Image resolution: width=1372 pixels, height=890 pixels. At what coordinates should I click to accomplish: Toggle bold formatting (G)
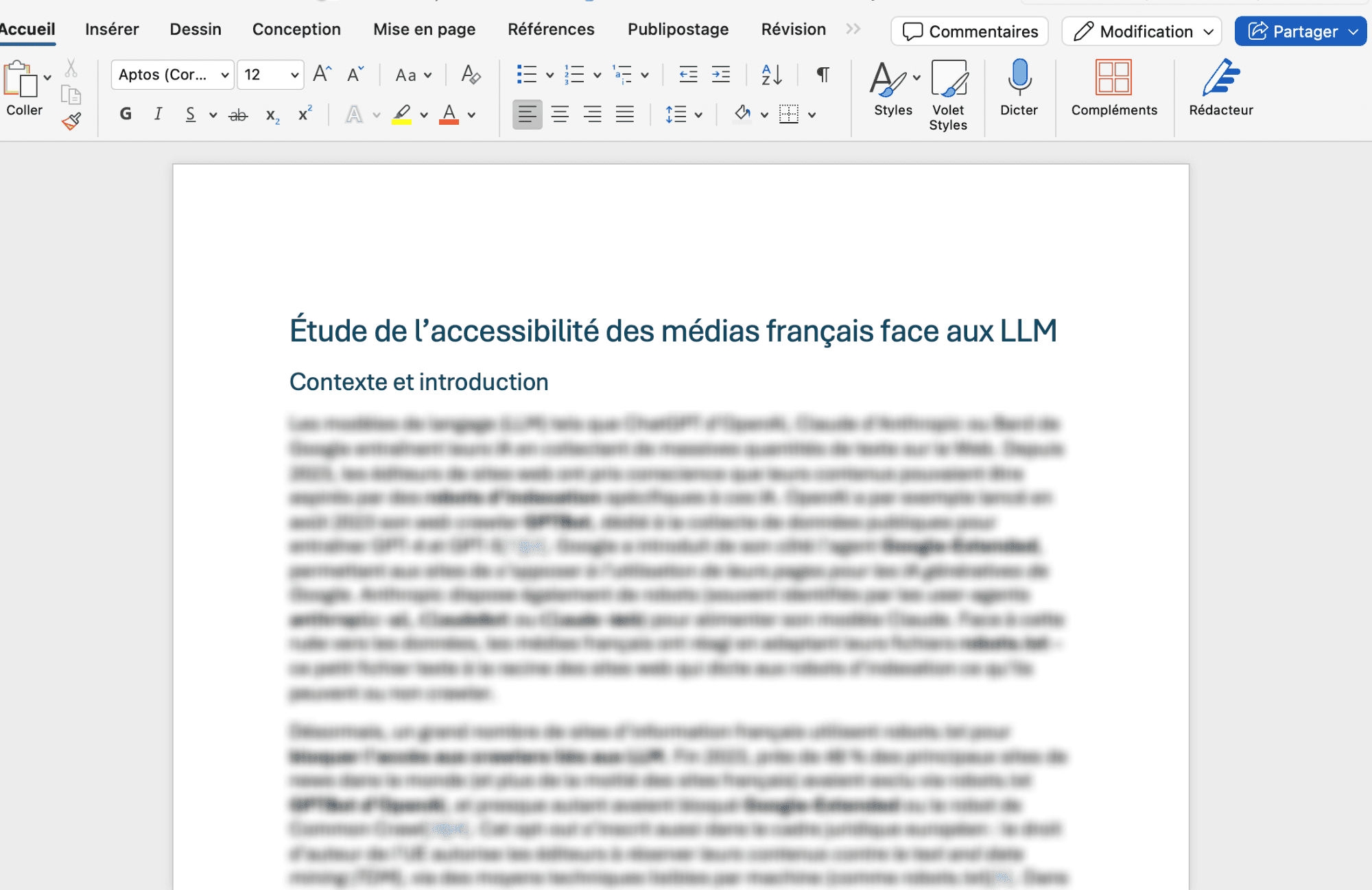[x=126, y=114]
